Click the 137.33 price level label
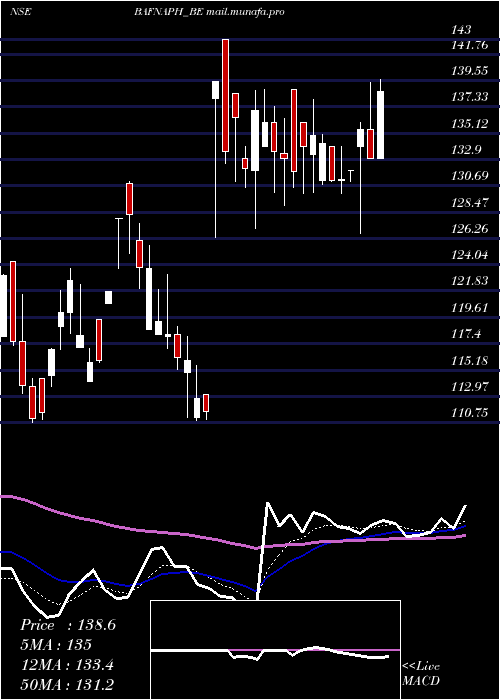Screen dimensions: 500x700 pos(469,97)
